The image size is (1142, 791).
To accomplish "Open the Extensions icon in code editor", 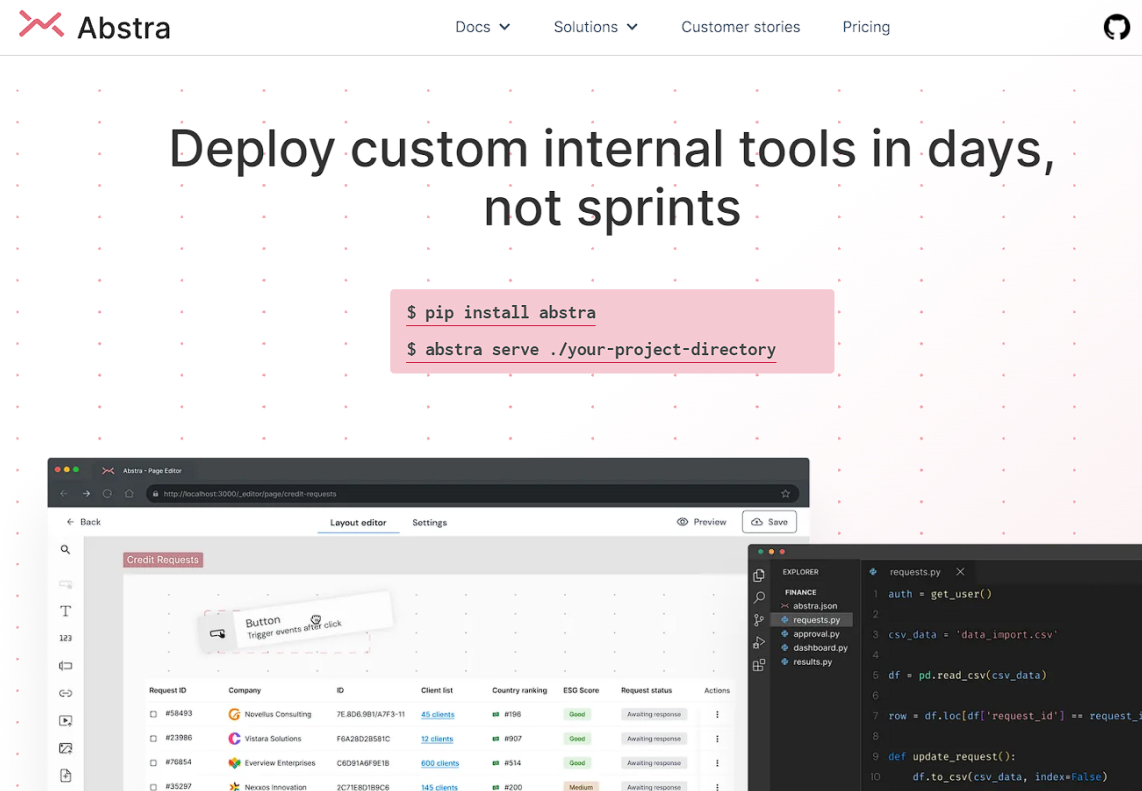I will 759,665.
